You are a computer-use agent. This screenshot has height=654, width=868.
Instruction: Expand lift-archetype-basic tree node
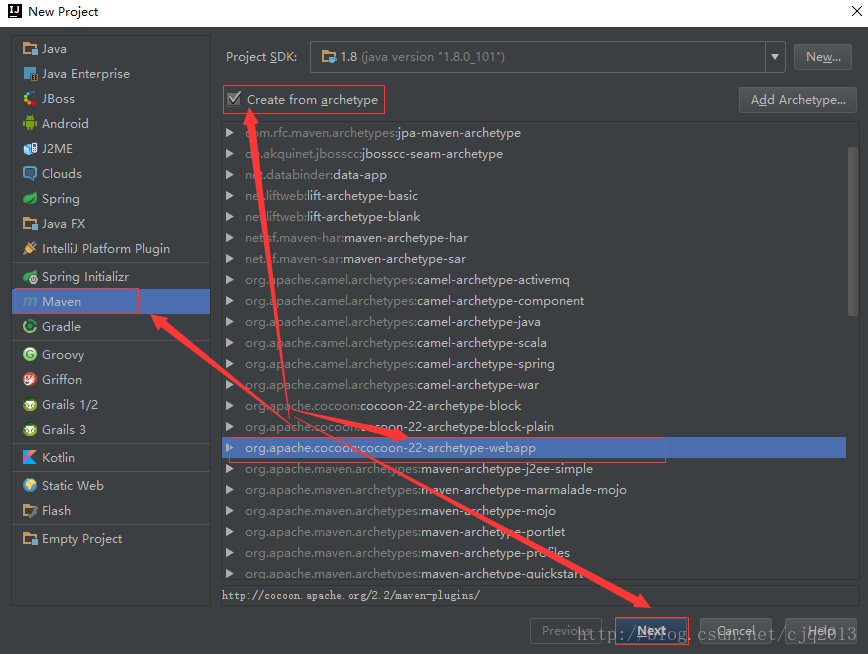click(x=230, y=196)
